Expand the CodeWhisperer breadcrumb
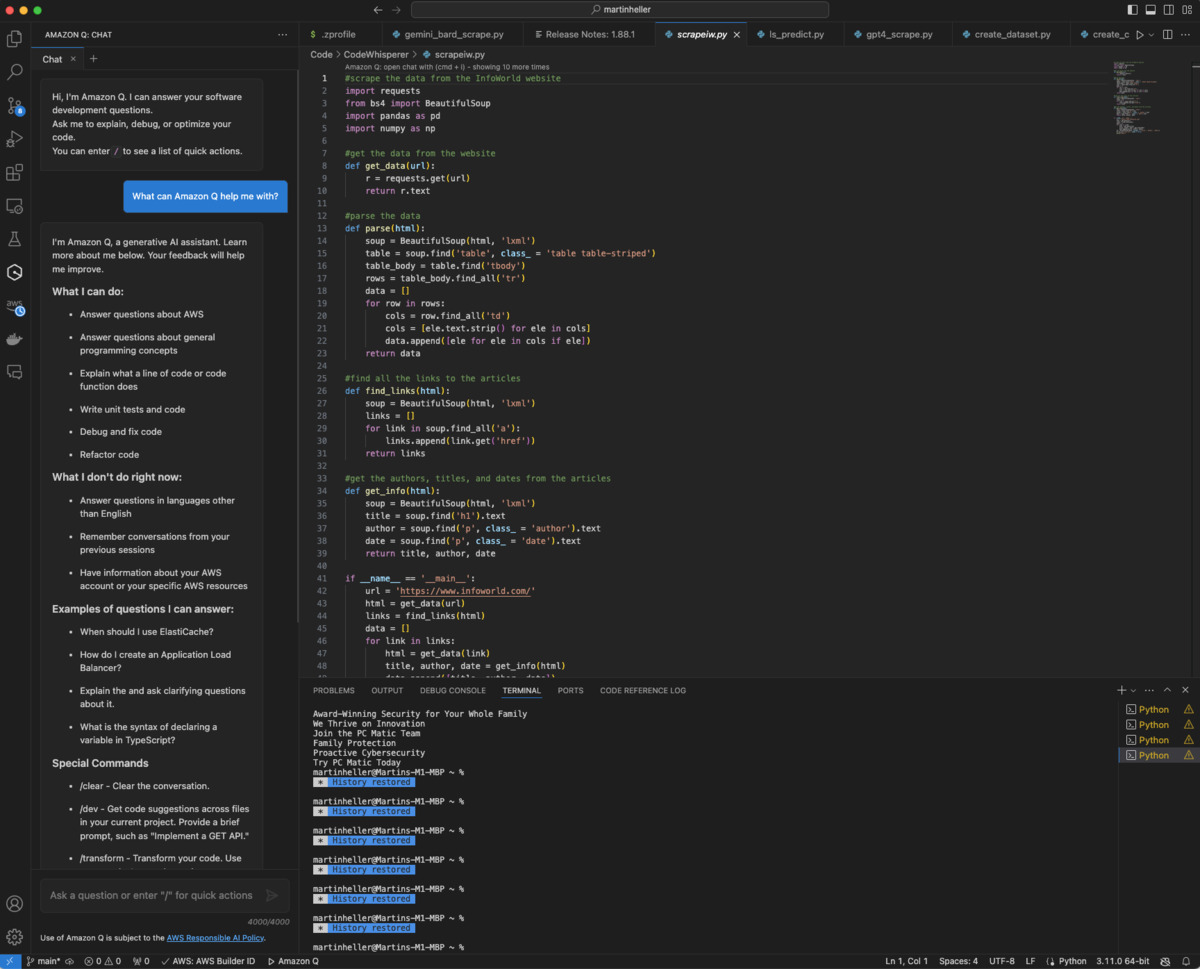Screen dimensions: 1200x969 (x=377, y=54)
